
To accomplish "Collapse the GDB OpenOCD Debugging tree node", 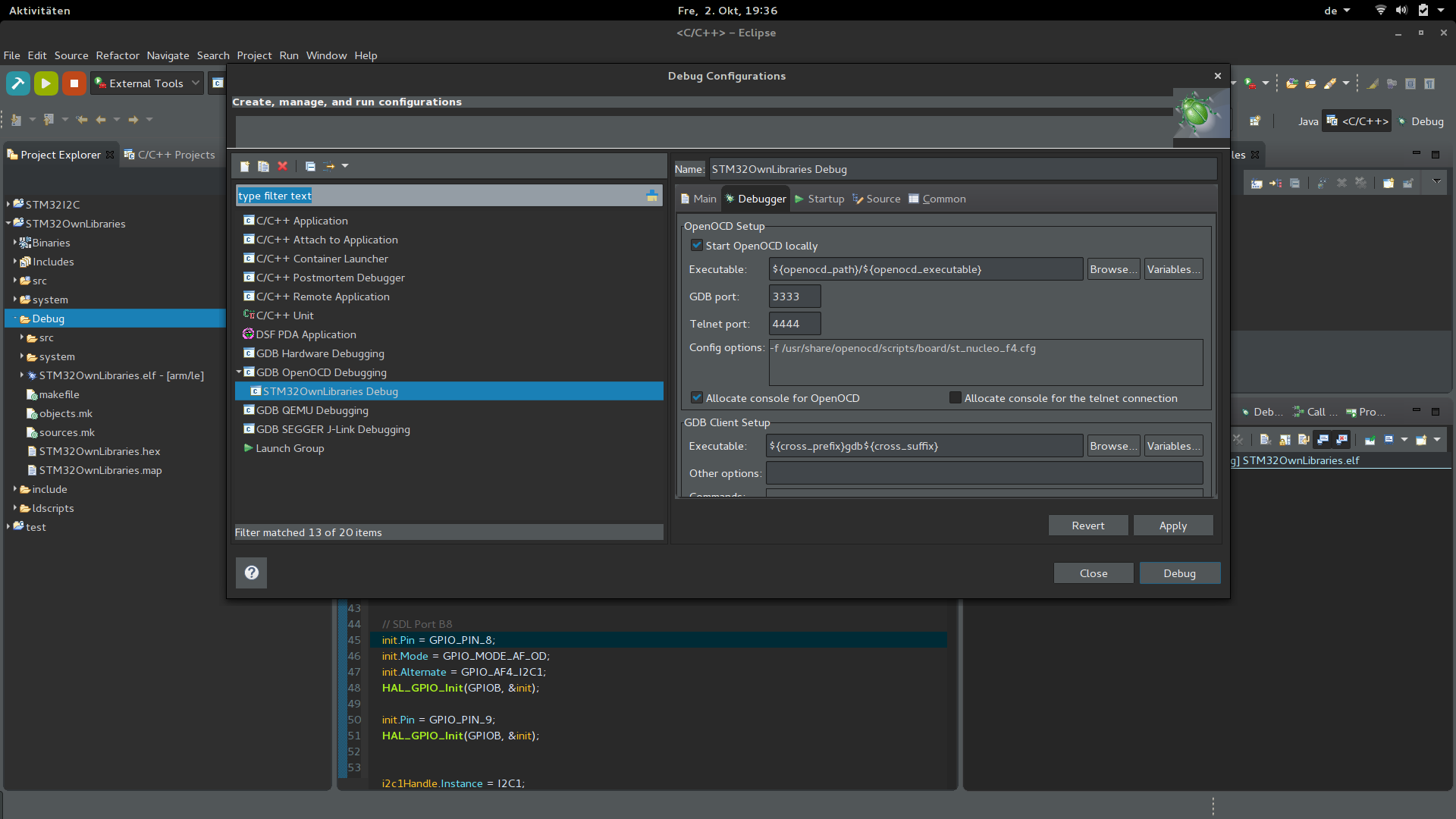I will click(239, 372).
